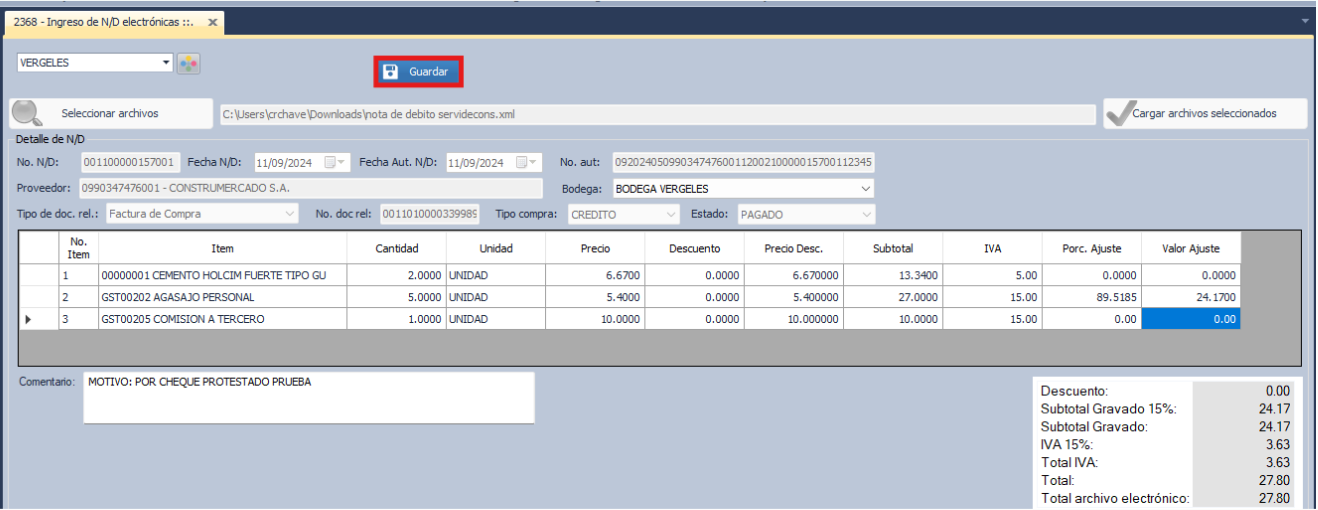1318x510 pixels.
Task: Click the row indicator arrow of item 3
Action: click(28, 319)
